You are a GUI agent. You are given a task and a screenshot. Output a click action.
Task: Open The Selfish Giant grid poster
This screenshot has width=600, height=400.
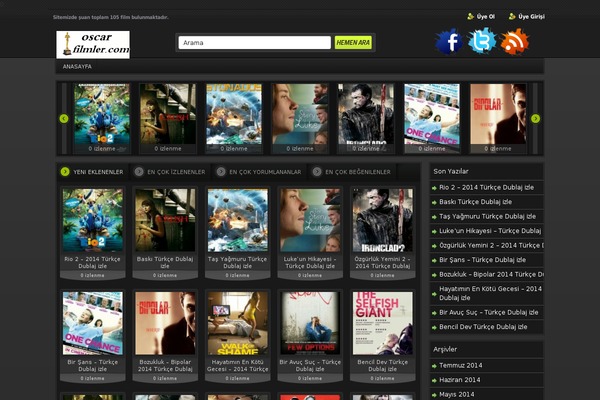(x=383, y=323)
